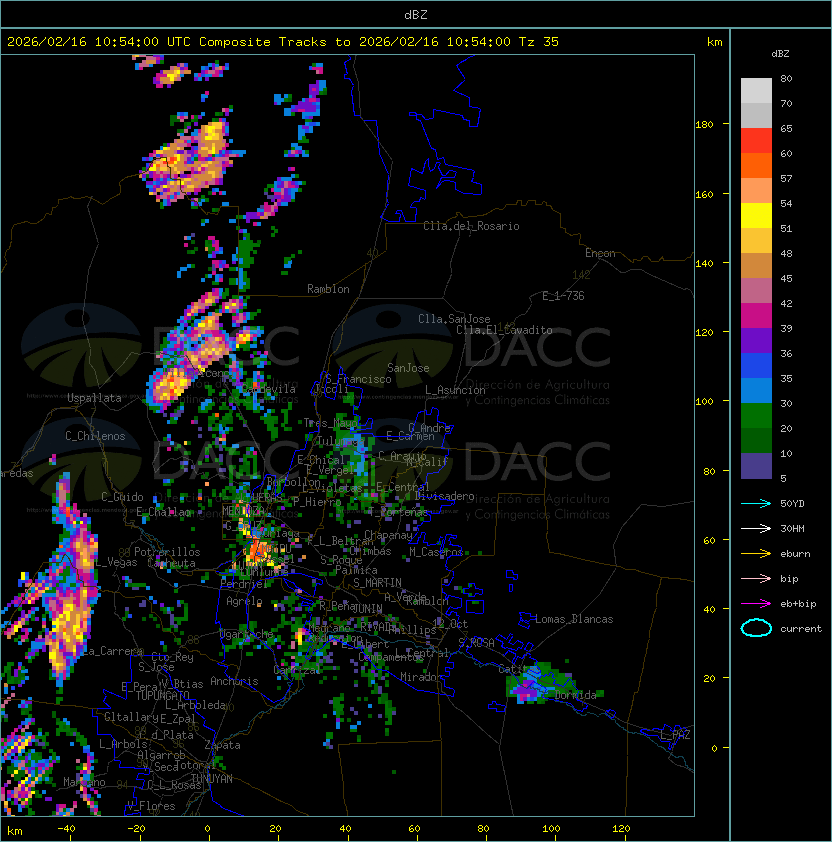This screenshot has width=832, height=842.
Task: Click the 'TUPUNGATO' map label
Action: [x=162, y=695]
